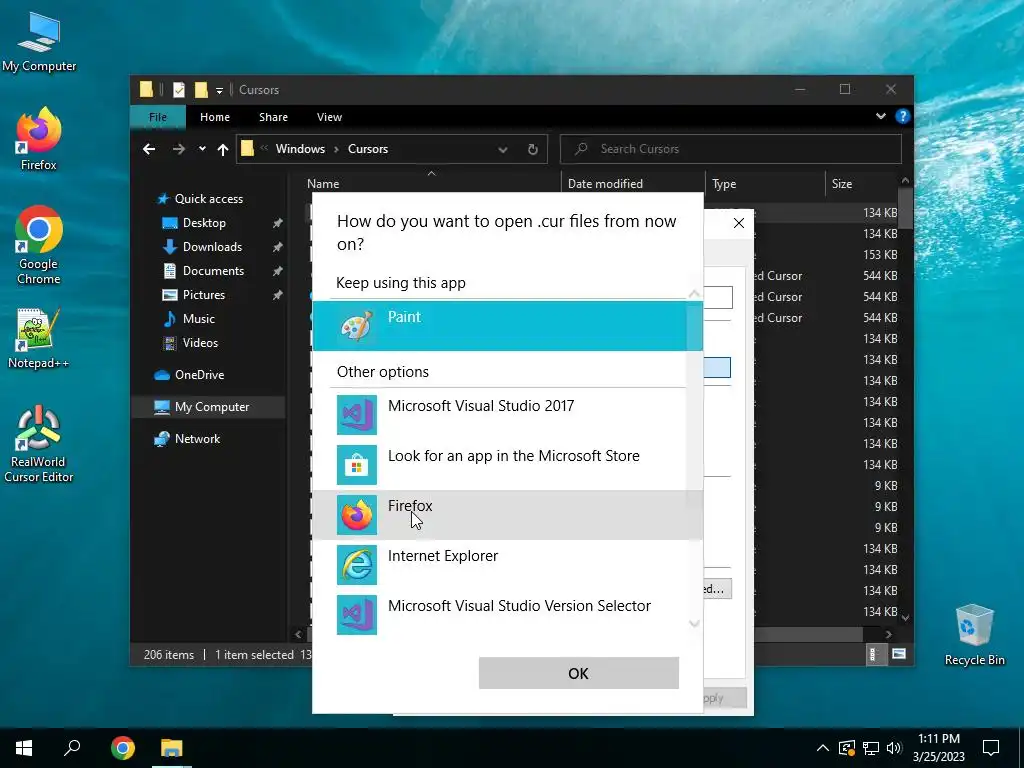The width and height of the screenshot is (1024, 768).
Task: Switch to large icons view
Action: [x=899, y=654]
